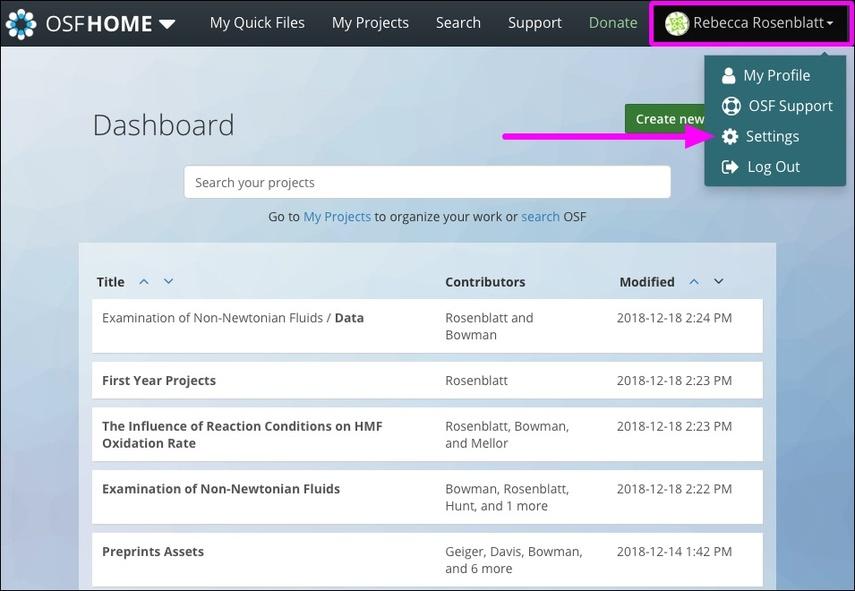855x591 pixels.
Task: Click the Dashboard page heading
Action: [x=164, y=125]
